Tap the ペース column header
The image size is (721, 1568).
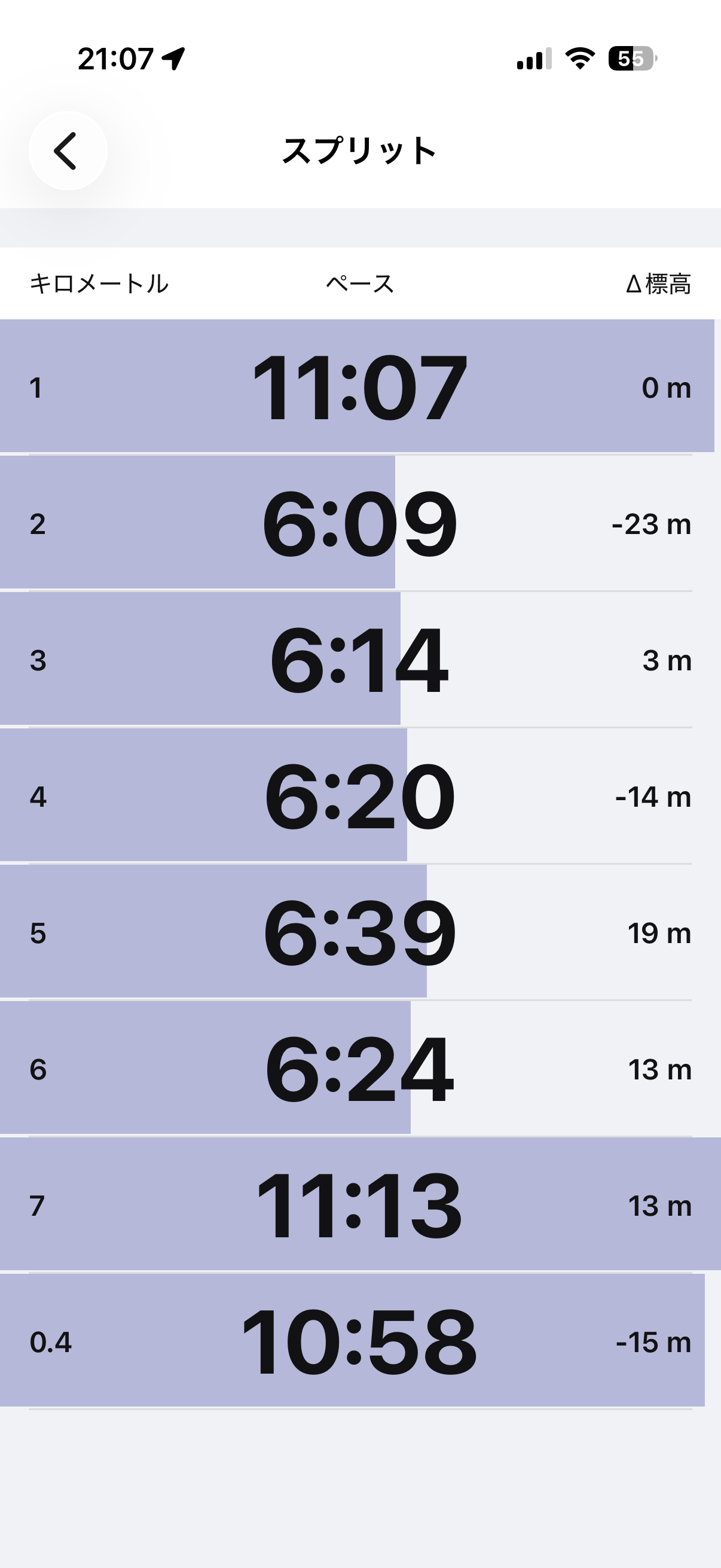pos(359,283)
